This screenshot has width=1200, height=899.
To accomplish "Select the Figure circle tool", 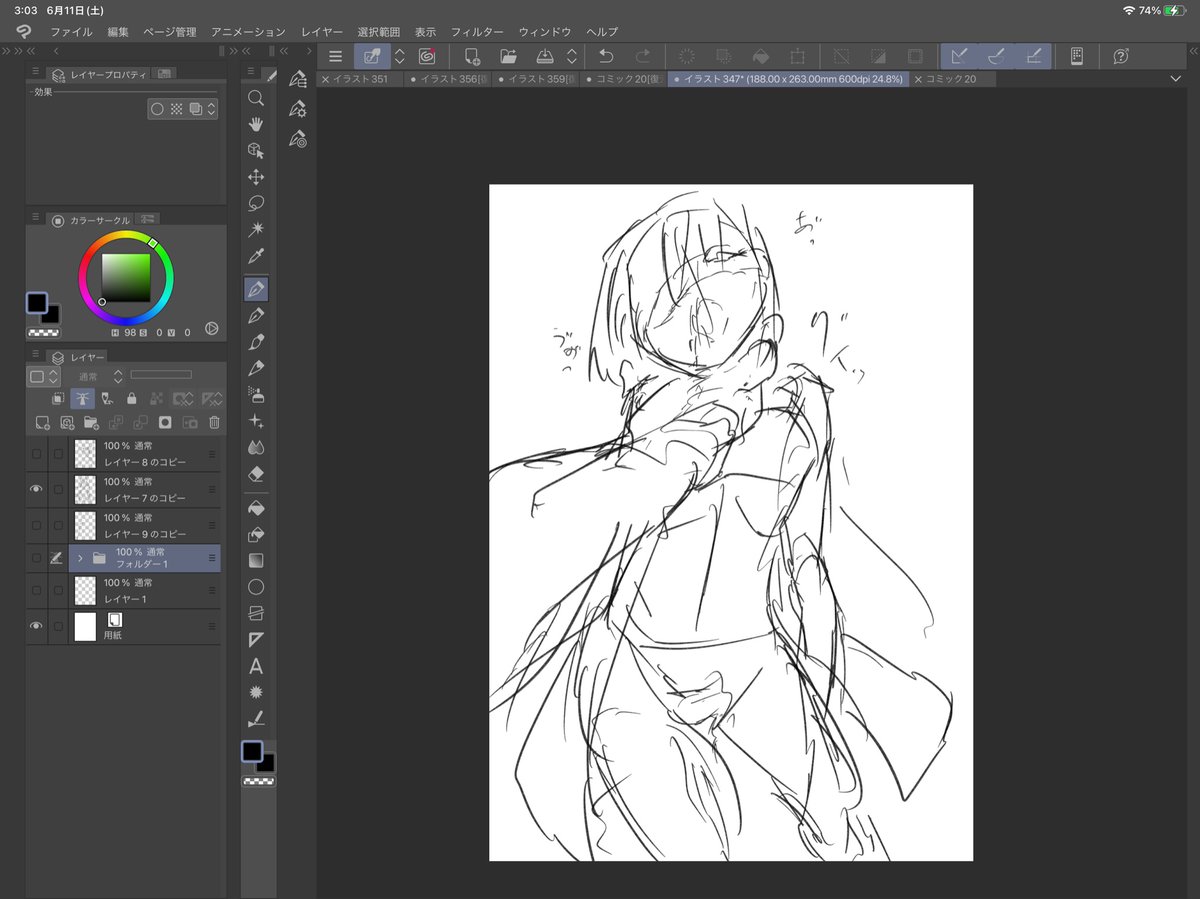I will (256, 587).
